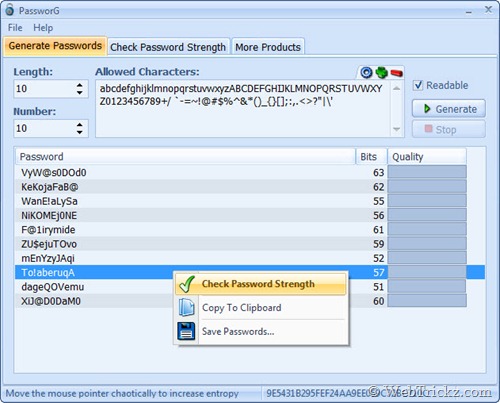Increase the Length value with up arrow
The image size is (500, 403).
tap(79, 85)
